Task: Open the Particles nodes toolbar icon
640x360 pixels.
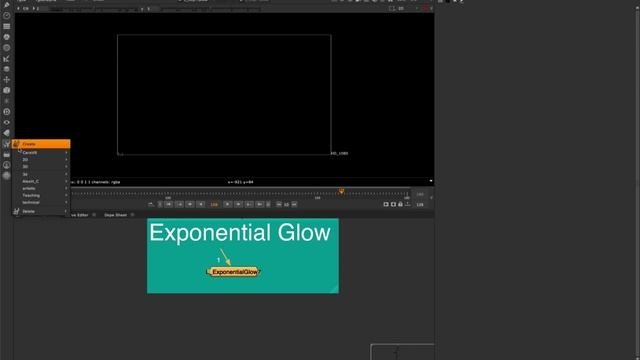Action: point(7,101)
